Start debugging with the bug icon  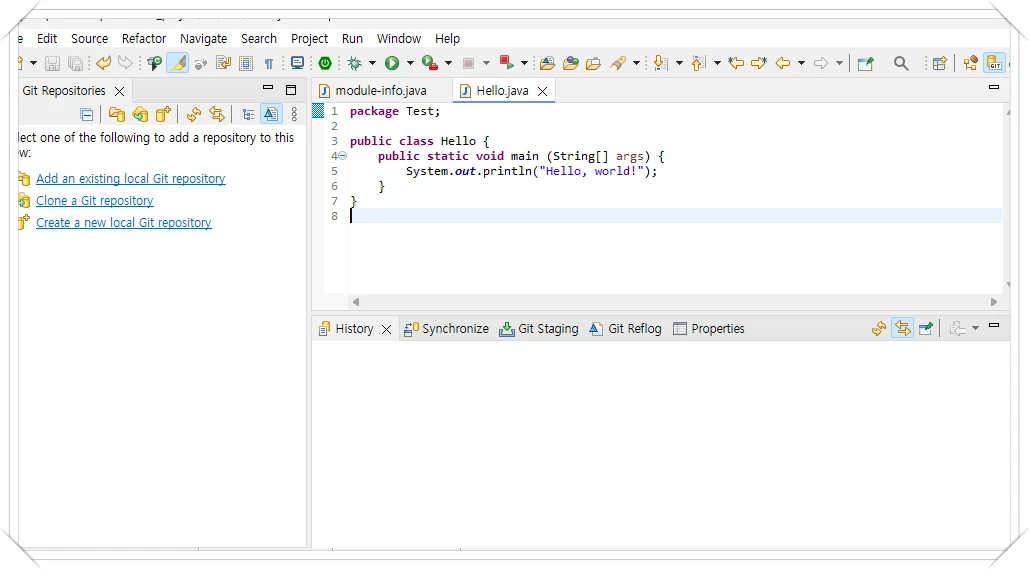point(355,63)
